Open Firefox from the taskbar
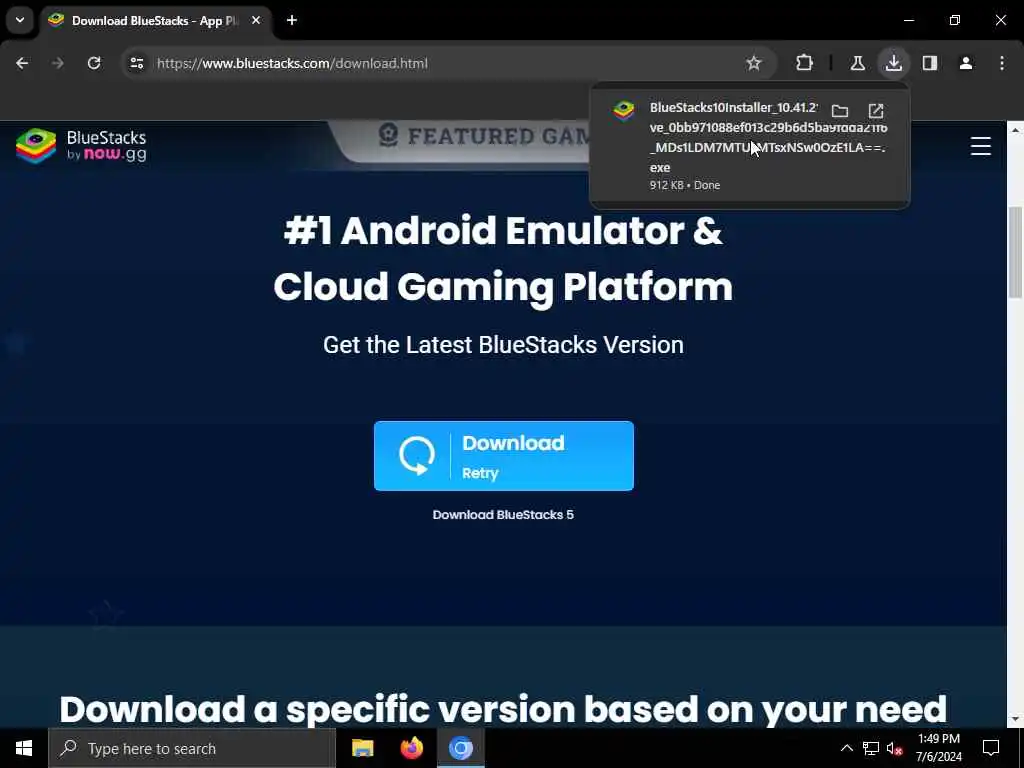This screenshot has height=768, width=1024. 411,748
